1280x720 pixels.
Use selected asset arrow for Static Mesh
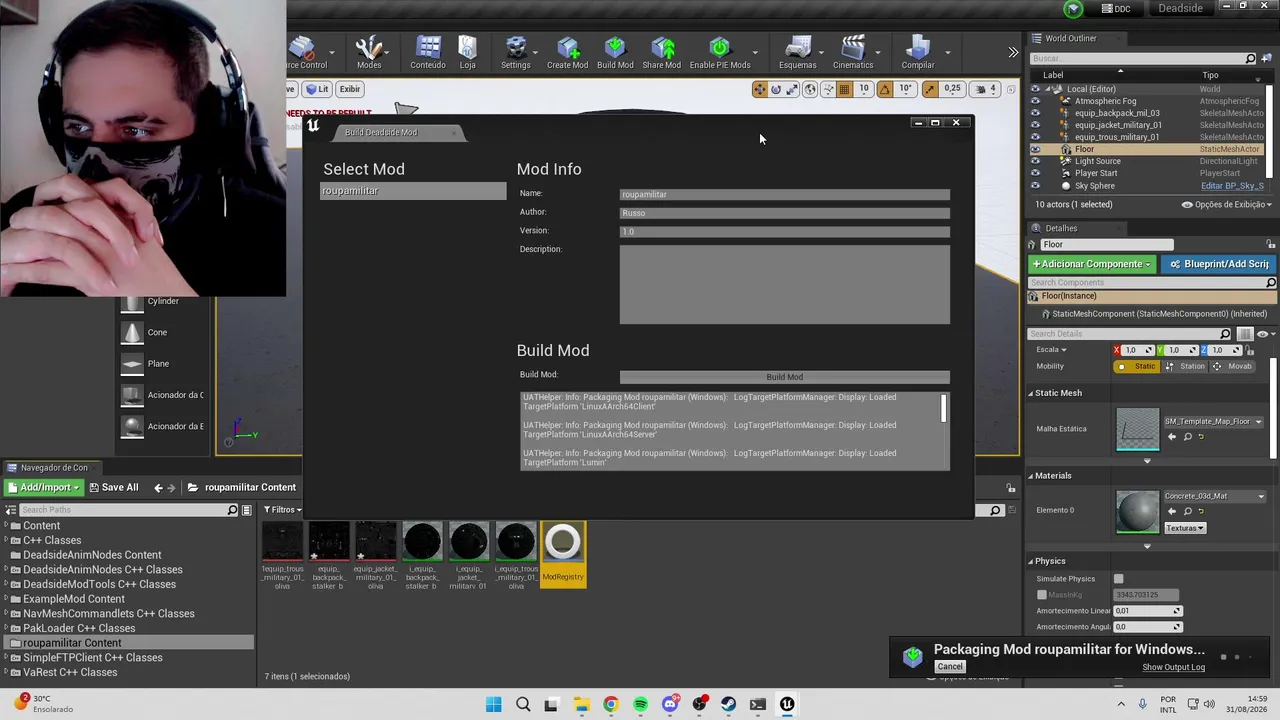click(1172, 437)
